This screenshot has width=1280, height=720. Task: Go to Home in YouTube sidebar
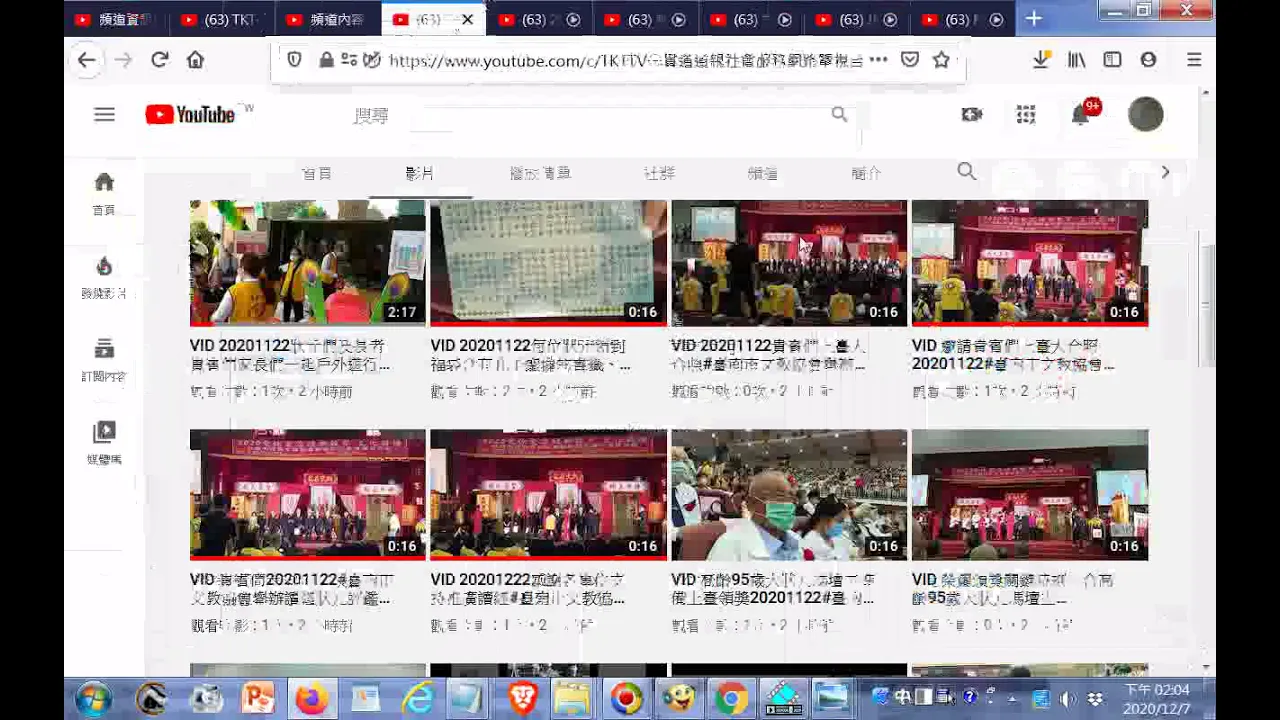coord(104,193)
